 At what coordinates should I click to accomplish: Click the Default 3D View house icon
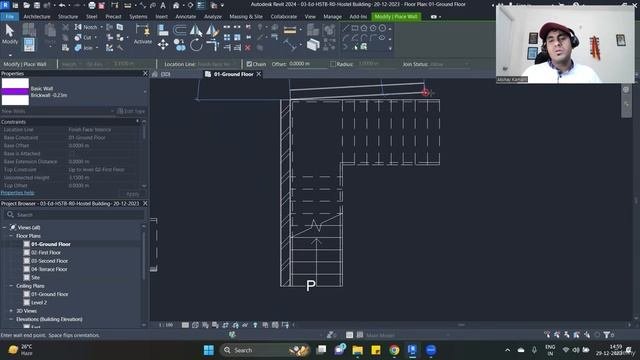pyautogui.click(x=176, y=5)
